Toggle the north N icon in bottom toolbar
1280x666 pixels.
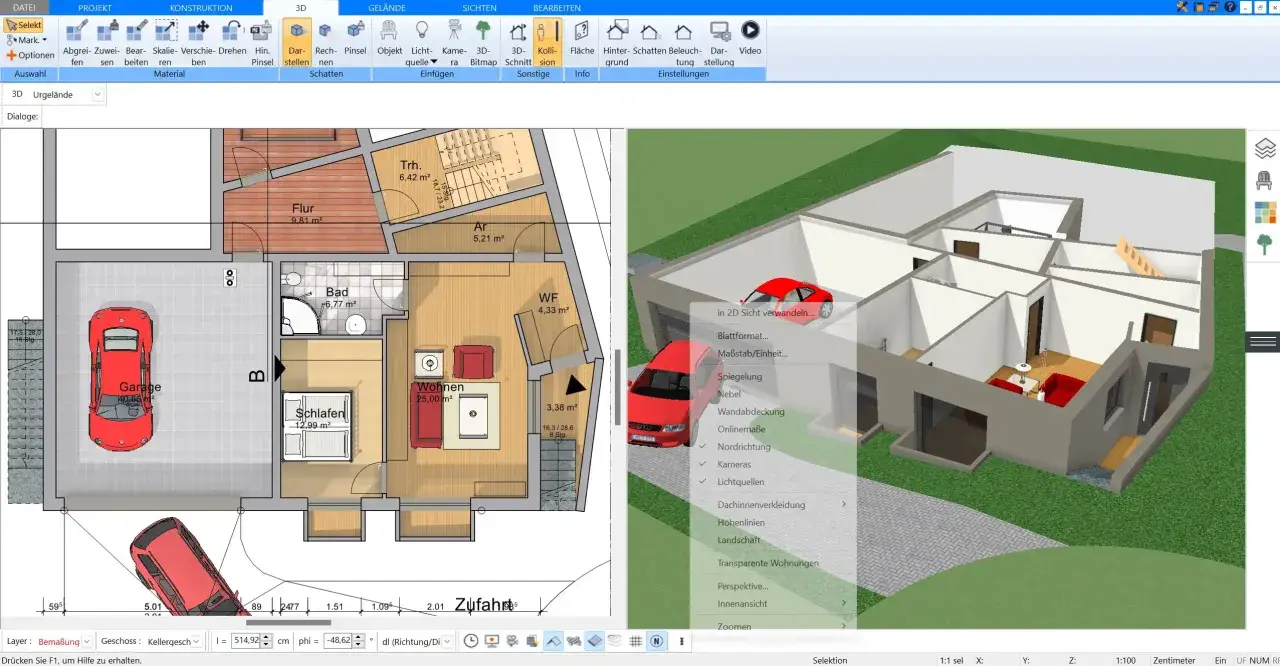[x=657, y=641]
